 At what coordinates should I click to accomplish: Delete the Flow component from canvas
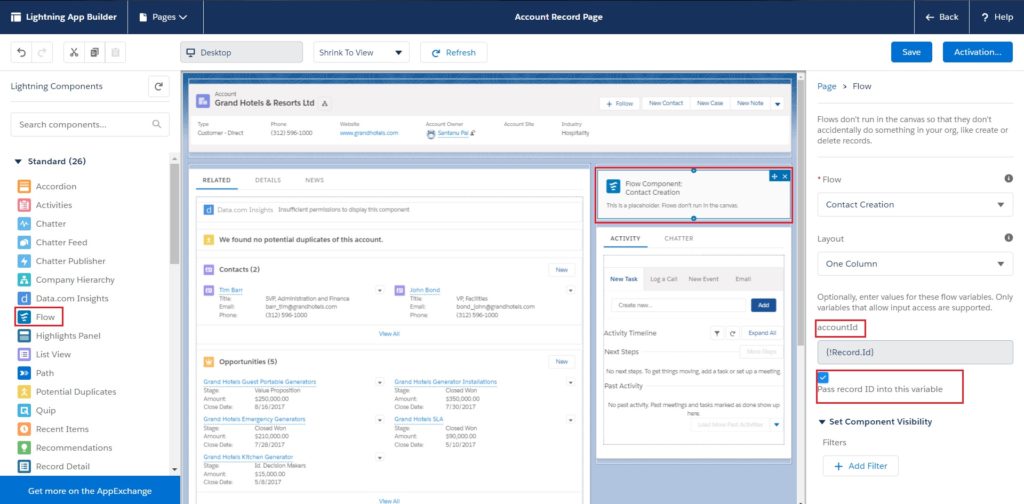tap(786, 176)
